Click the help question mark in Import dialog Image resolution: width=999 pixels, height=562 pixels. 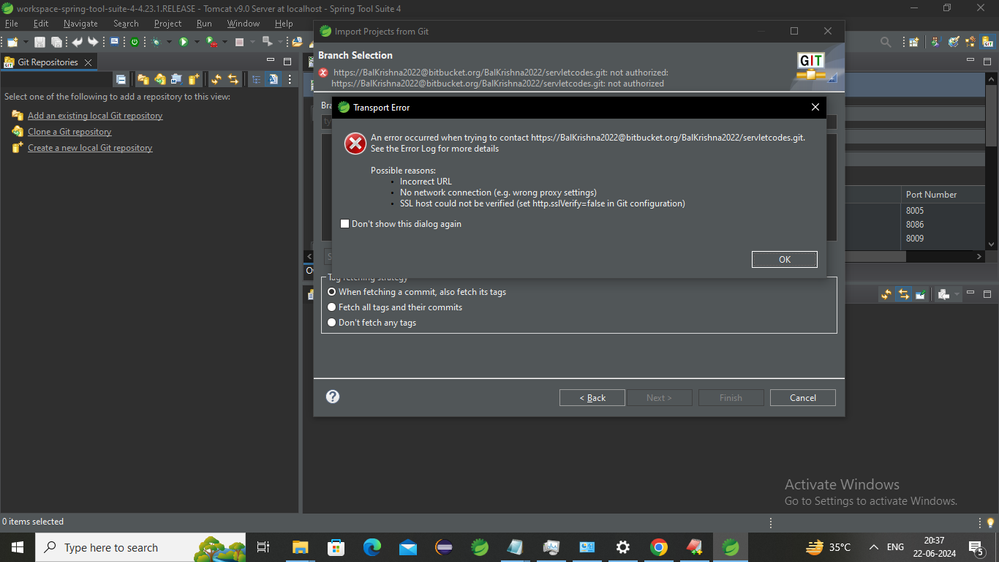click(x=333, y=396)
